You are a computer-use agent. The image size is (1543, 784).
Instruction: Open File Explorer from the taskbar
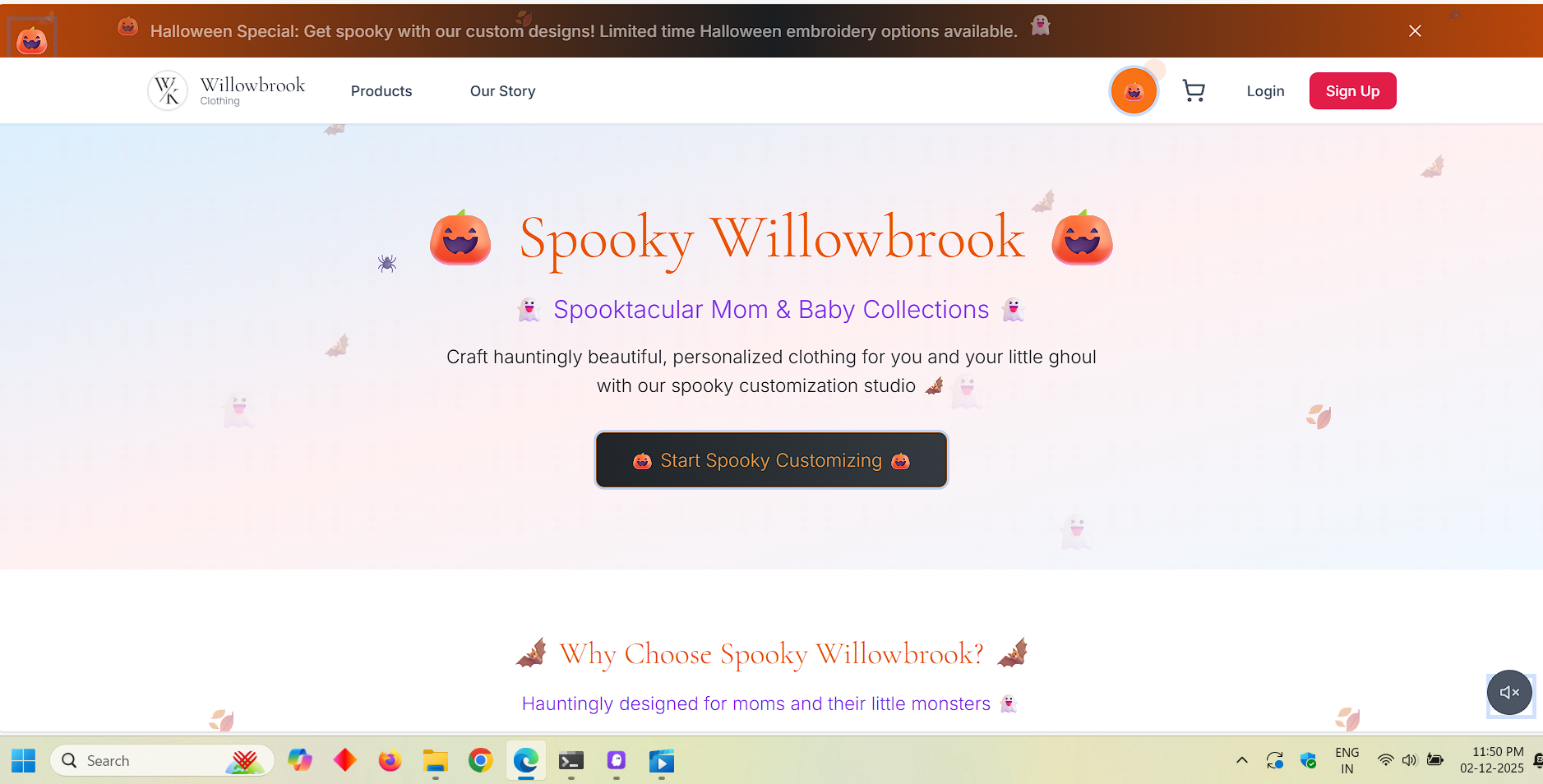tap(435, 761)
